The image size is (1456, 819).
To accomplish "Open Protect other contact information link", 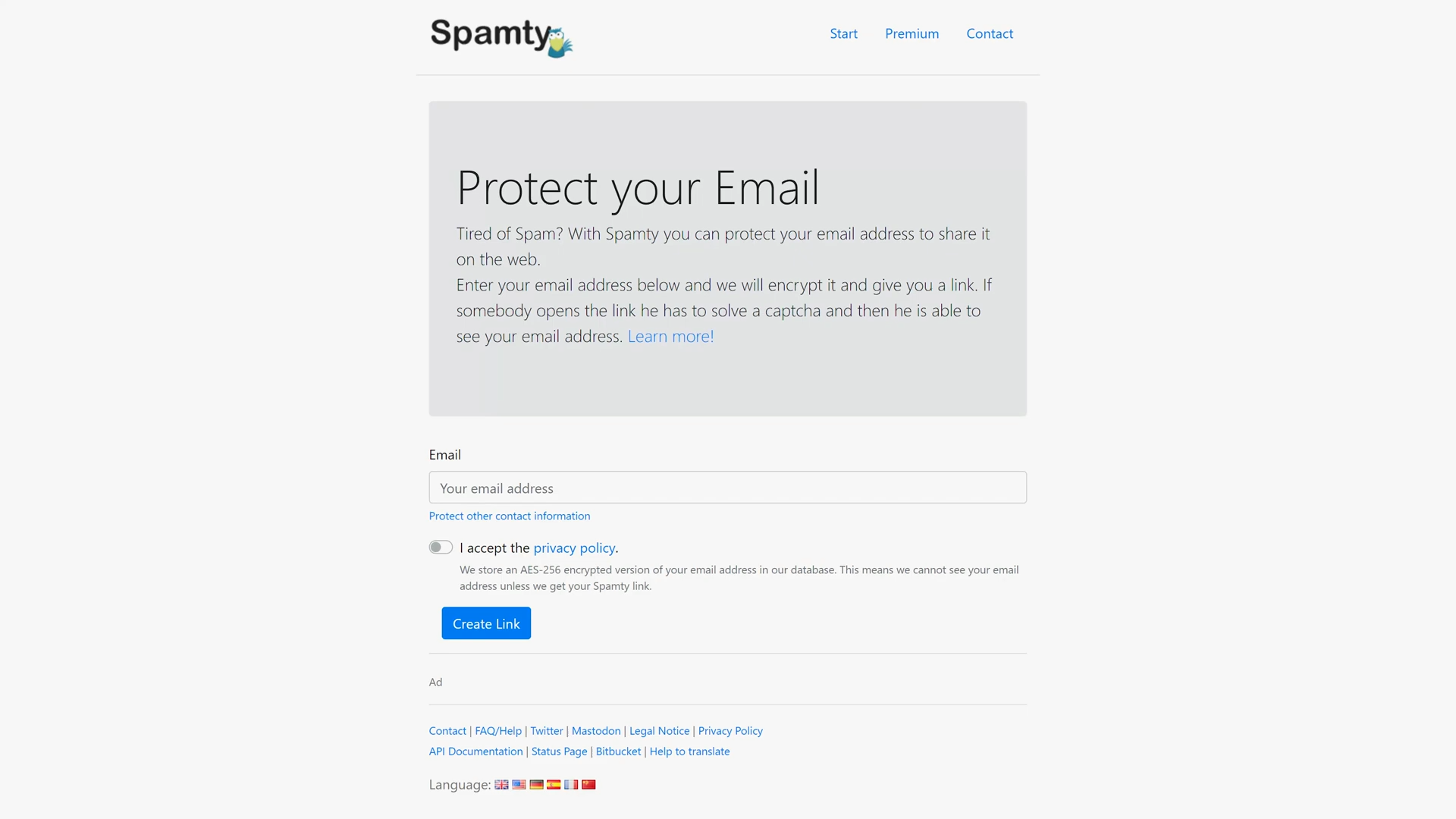I will tap(510, 516).
